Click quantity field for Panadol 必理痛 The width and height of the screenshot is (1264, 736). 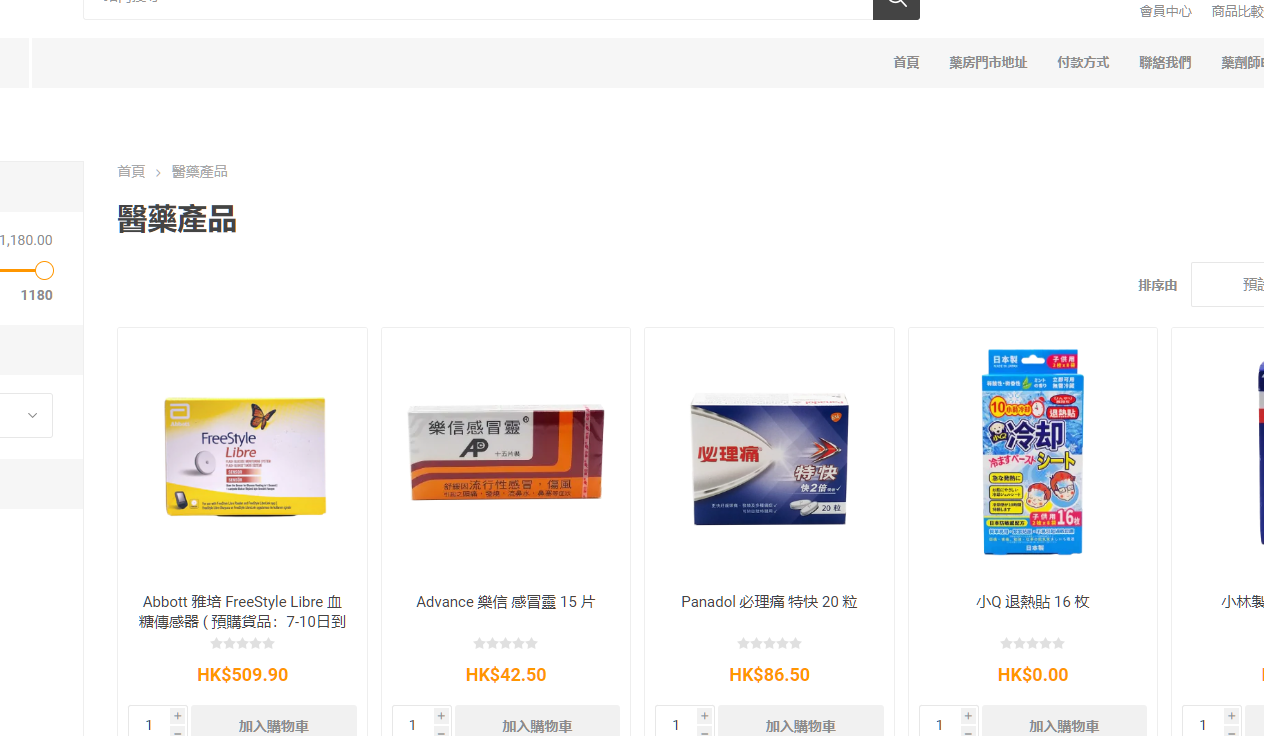(676, 721)
